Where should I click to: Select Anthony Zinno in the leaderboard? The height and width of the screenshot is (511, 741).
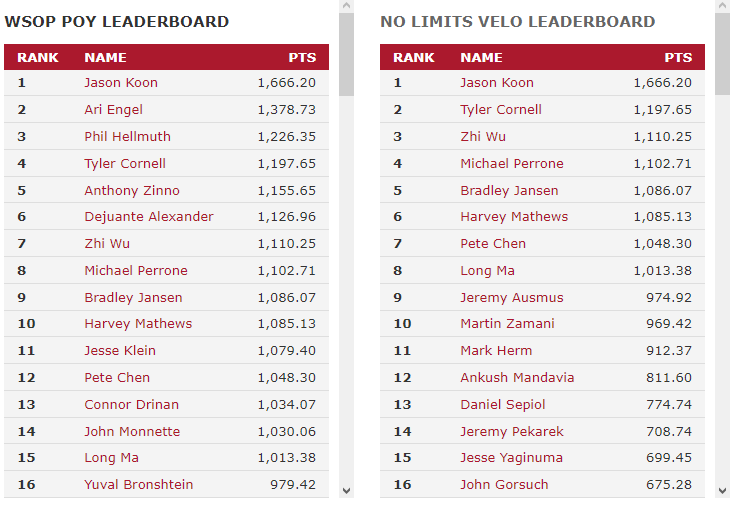coord(132,191)
